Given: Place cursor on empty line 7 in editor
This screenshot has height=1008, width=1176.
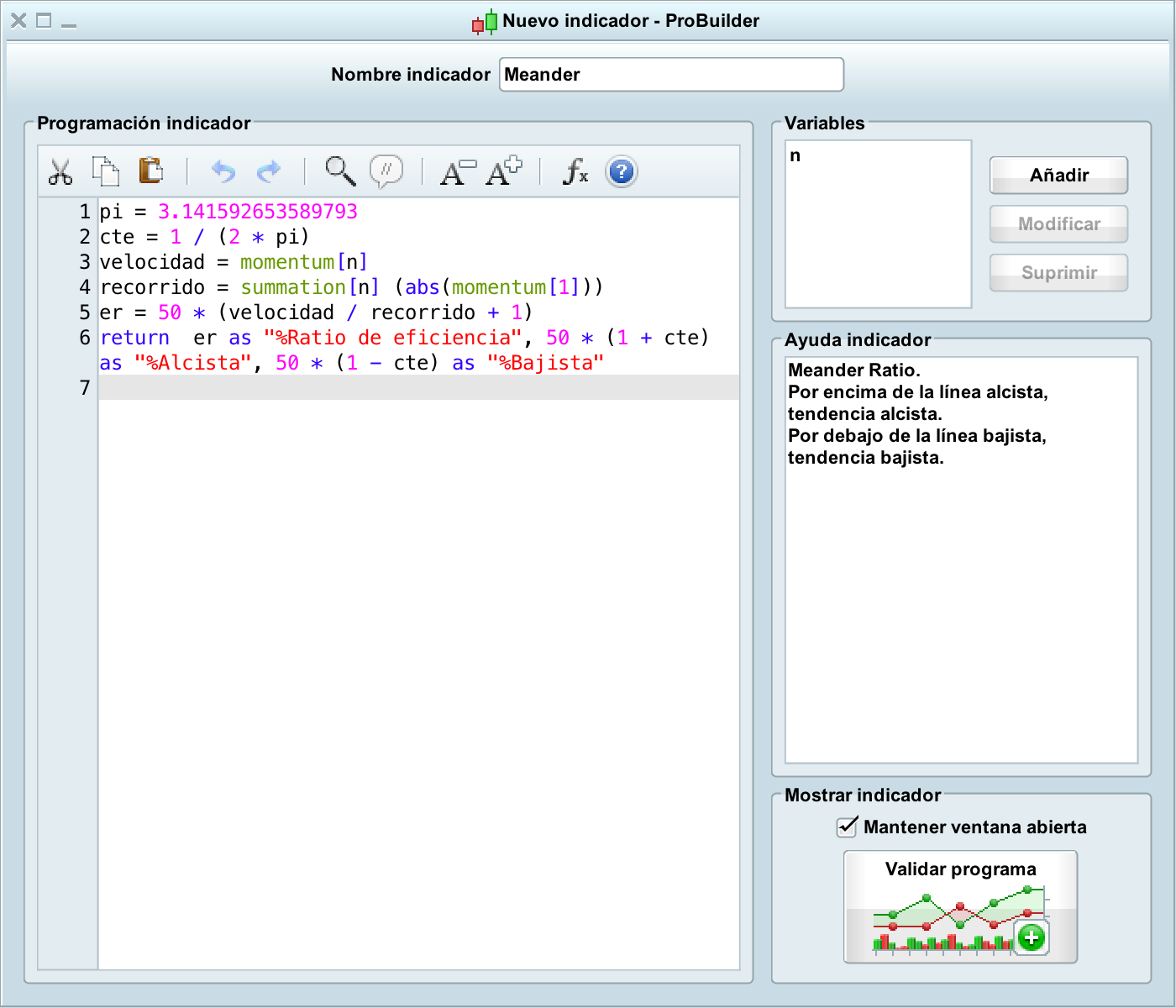Looking at the screenshot, I should click(x=418, y=388).
